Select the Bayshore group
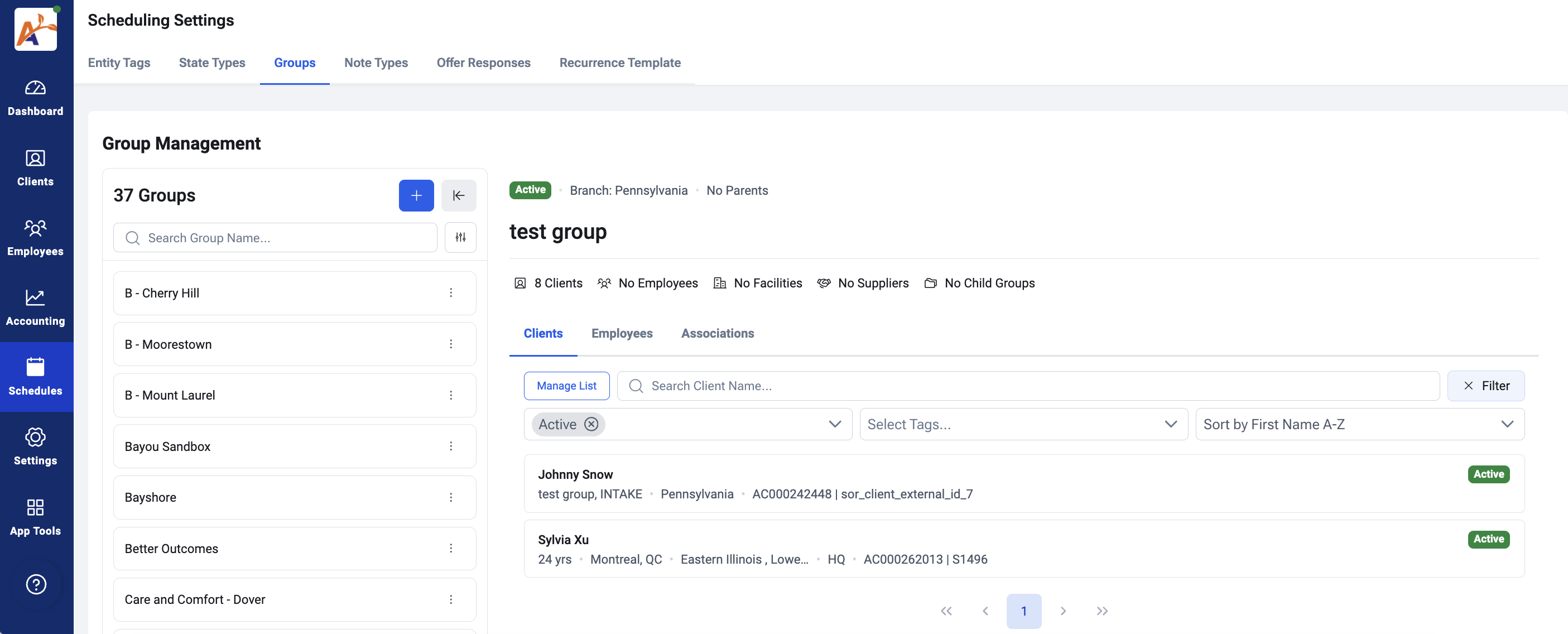 (x=295, y=498)
